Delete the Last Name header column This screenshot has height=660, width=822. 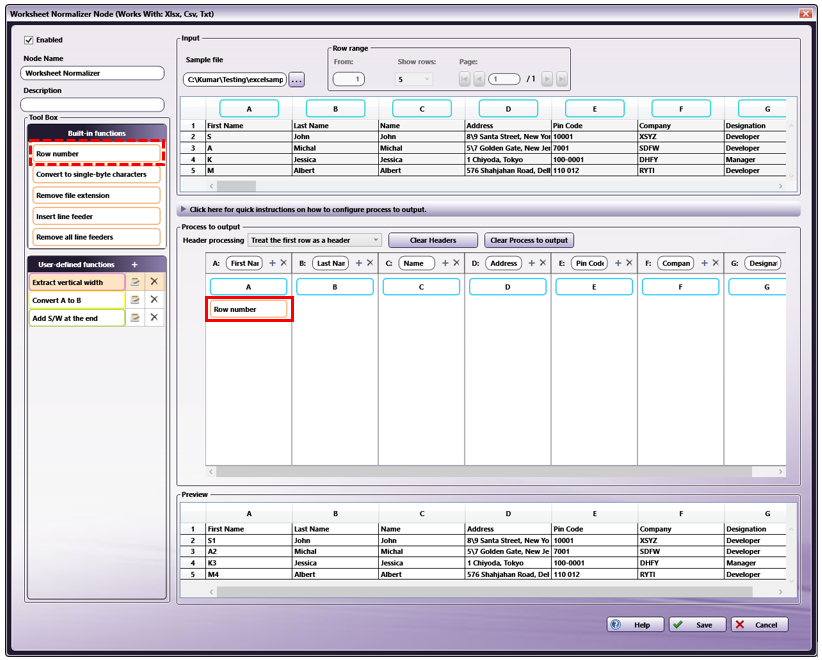[370, 263]
